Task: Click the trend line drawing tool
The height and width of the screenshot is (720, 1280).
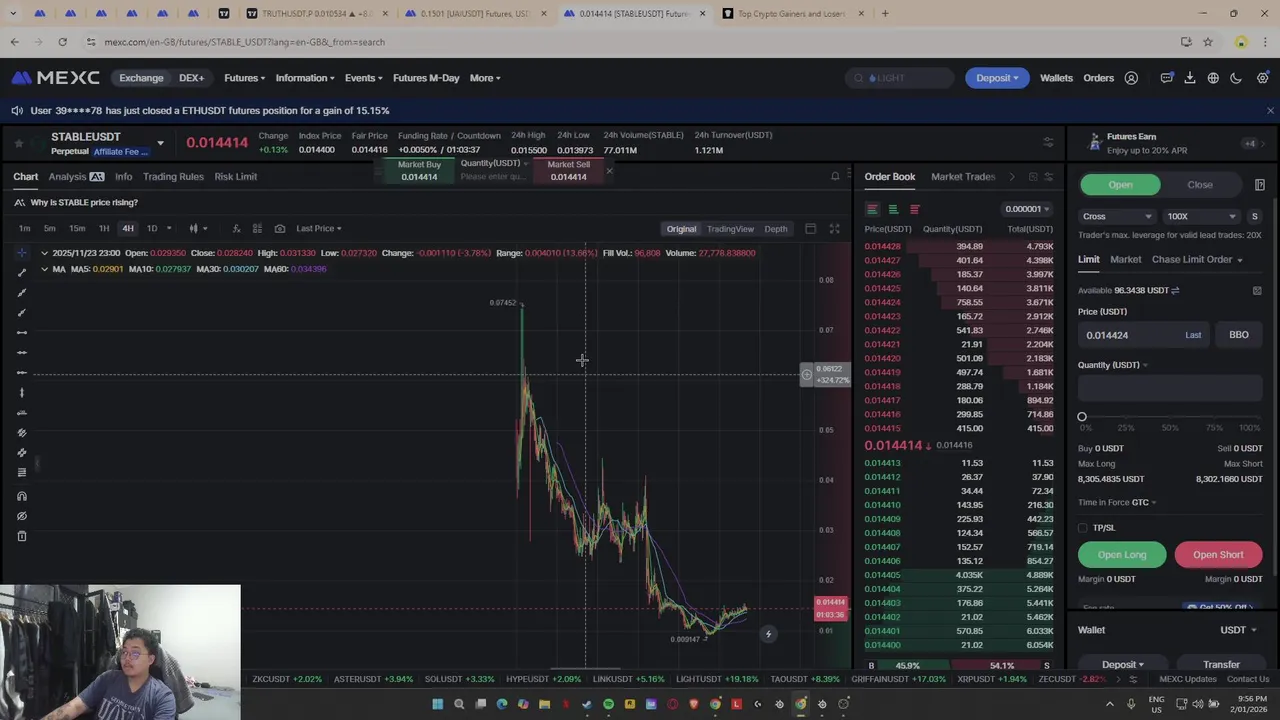Action: 22,272
